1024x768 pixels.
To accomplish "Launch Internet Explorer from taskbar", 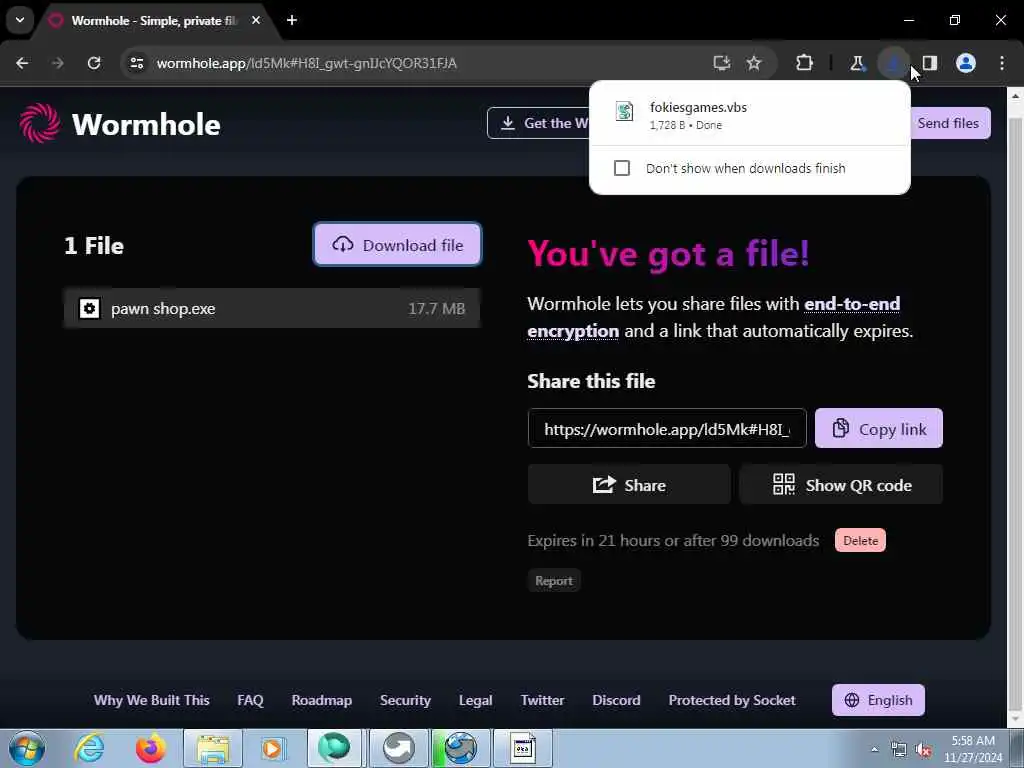I will click(x=88, y=748).
